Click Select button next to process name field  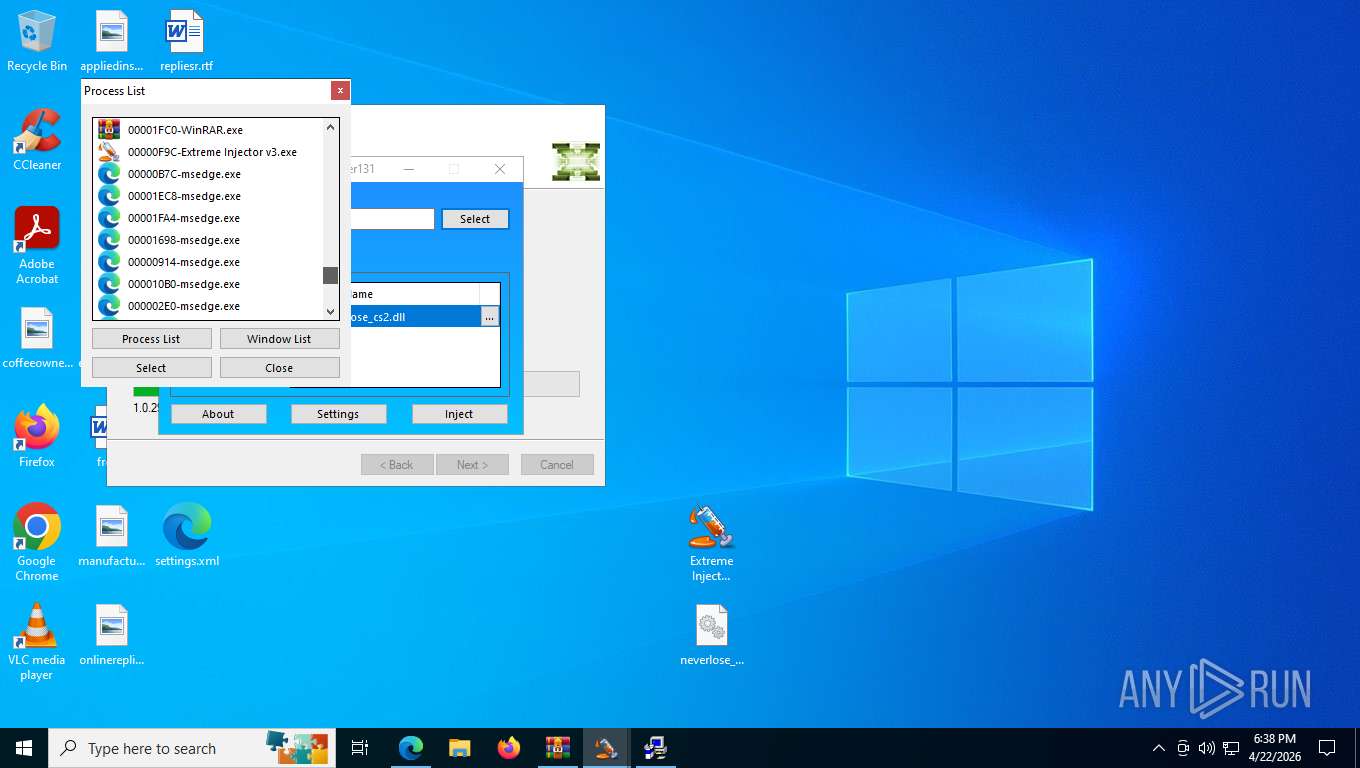(x=475, y=219)
